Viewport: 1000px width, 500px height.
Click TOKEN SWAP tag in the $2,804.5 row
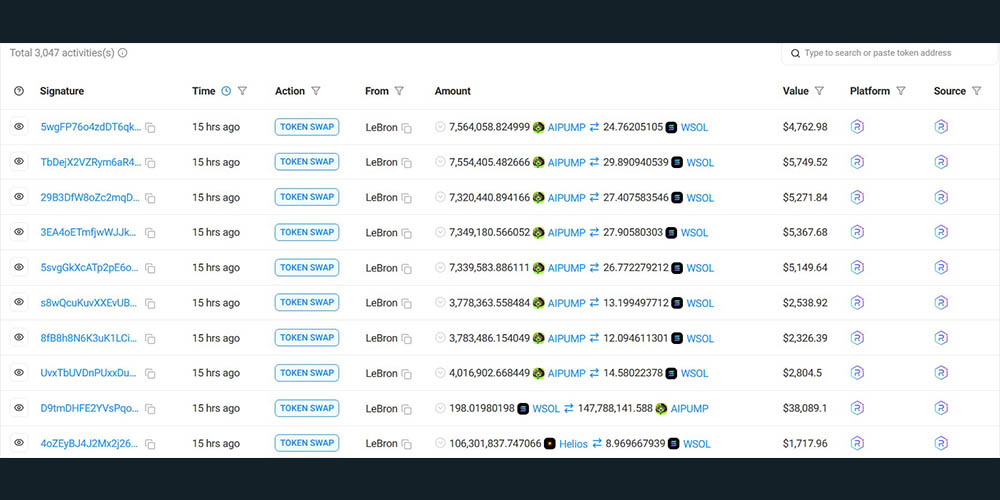(x=307, y=373)
